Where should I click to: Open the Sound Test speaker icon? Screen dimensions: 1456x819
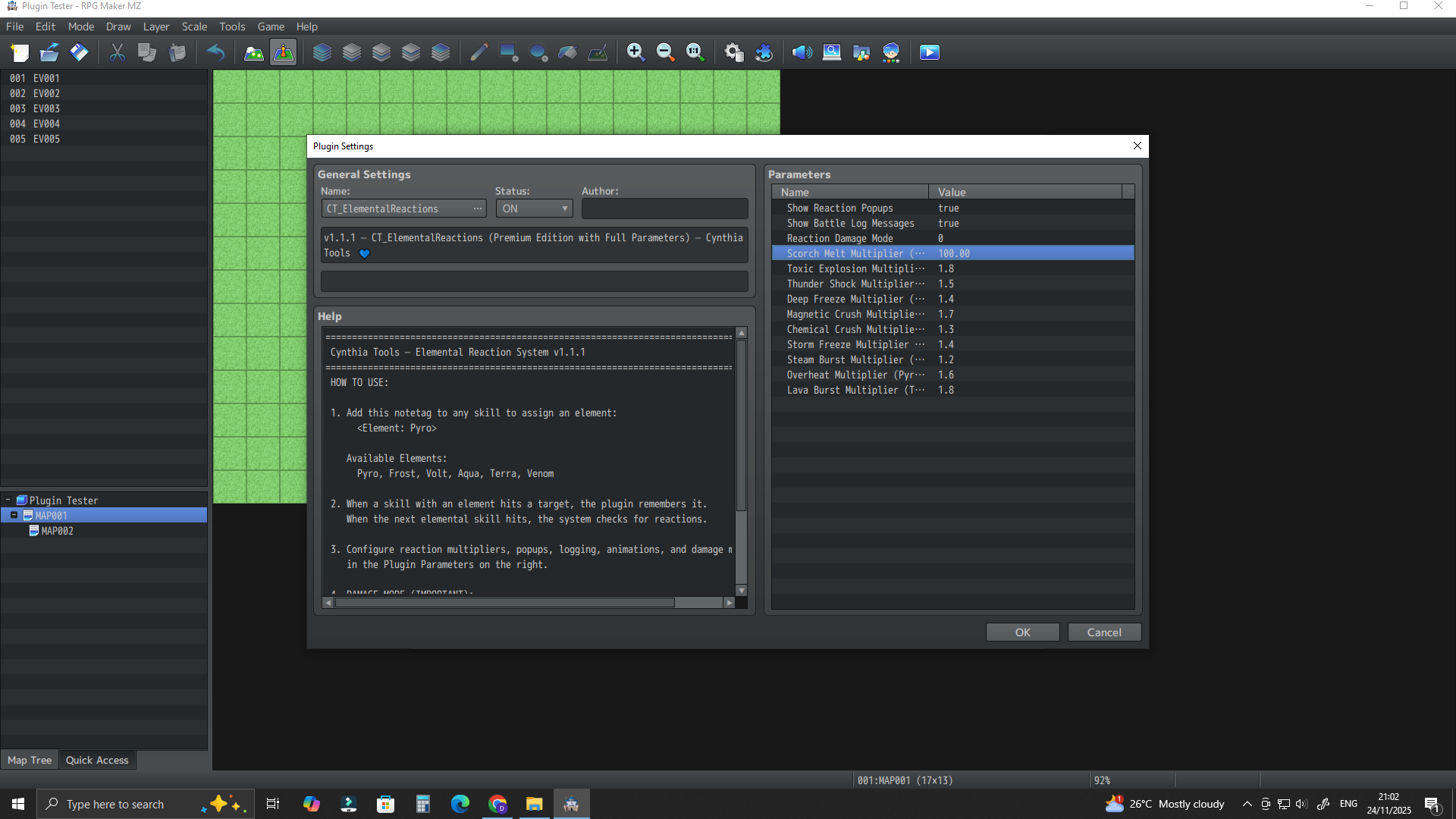click(802, 52)
